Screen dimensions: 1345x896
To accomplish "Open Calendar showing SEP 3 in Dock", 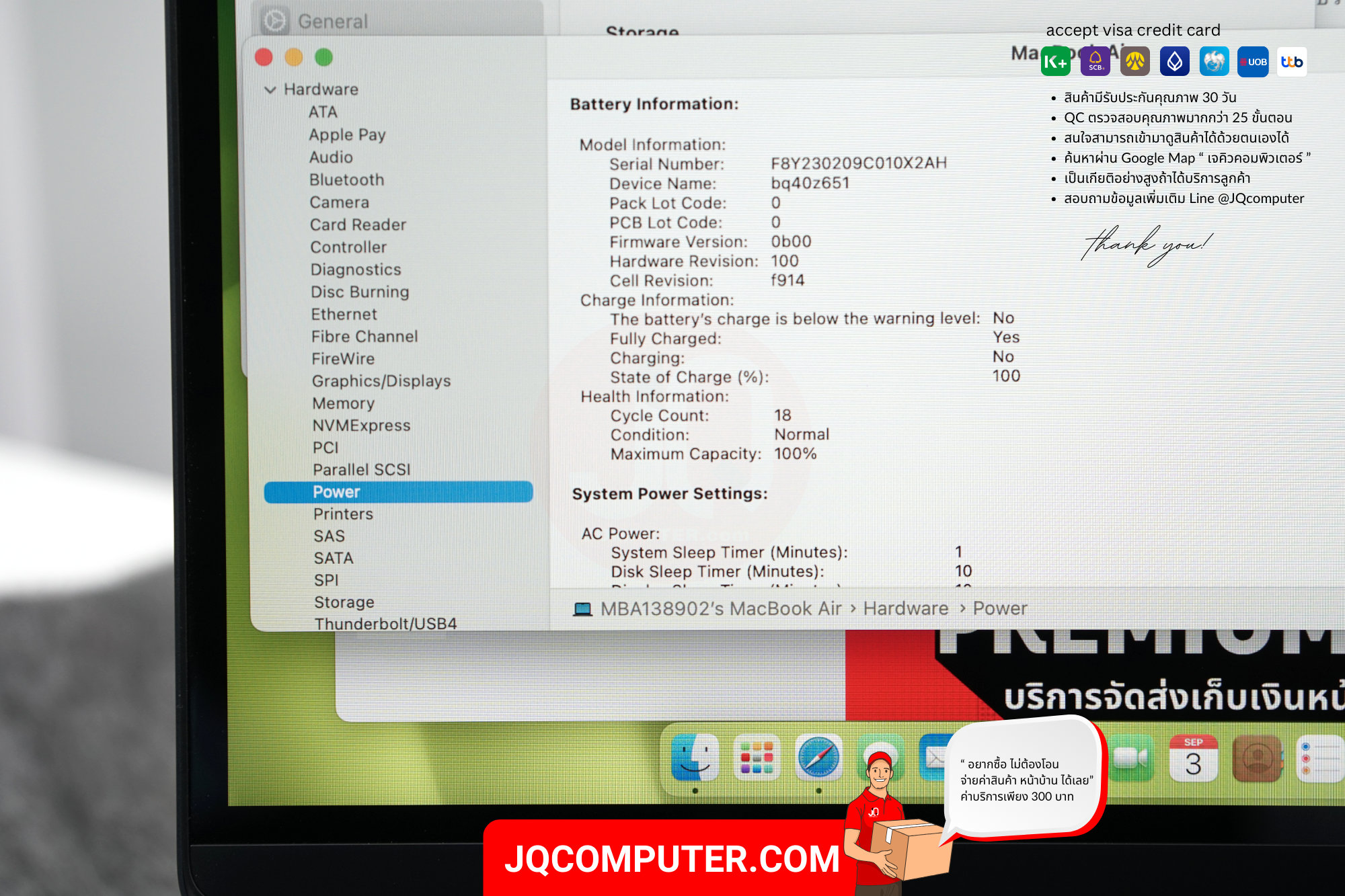I will (1193, 758).
